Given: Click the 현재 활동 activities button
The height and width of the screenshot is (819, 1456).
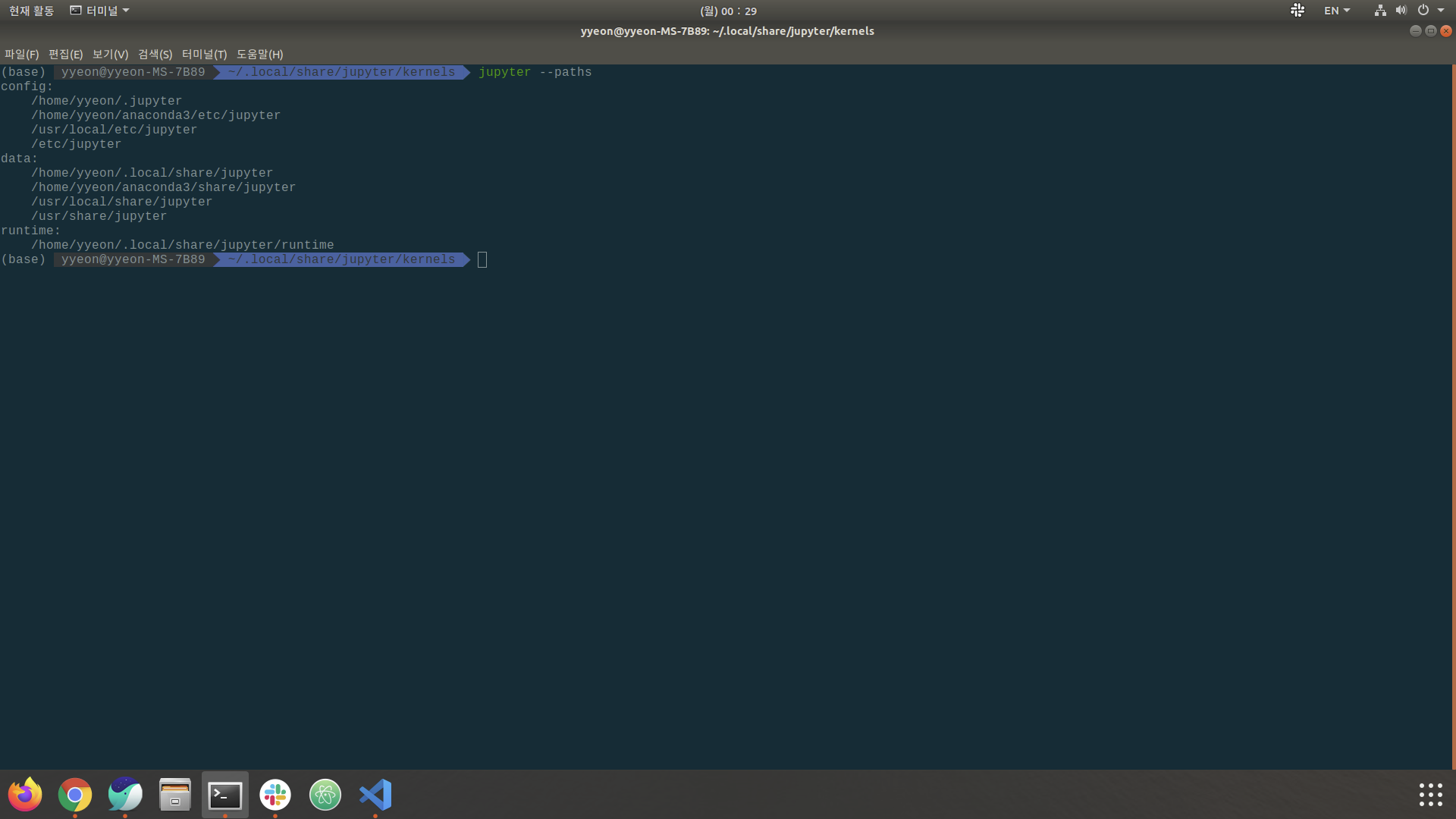Looking at the screenshot, I should point(31,11).
